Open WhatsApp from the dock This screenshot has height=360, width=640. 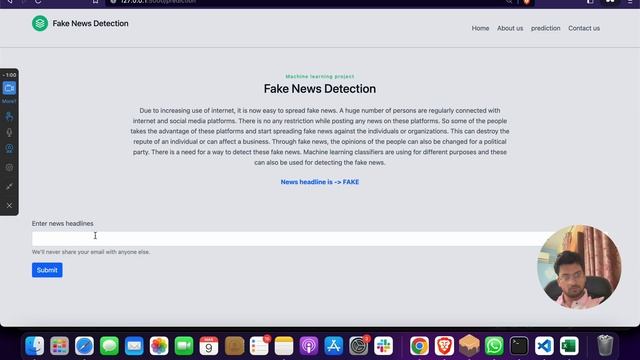click(494, 346)
